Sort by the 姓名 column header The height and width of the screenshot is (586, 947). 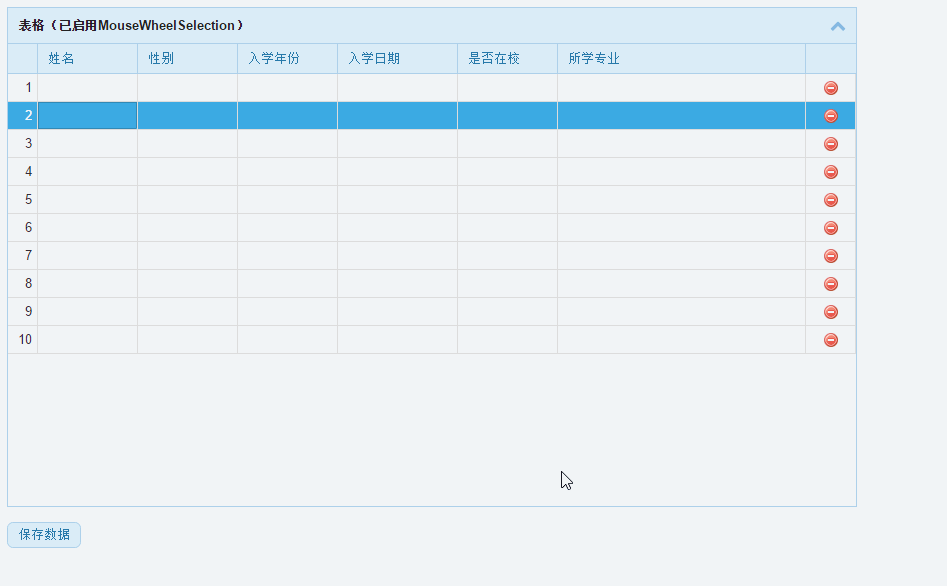(88, 59)
